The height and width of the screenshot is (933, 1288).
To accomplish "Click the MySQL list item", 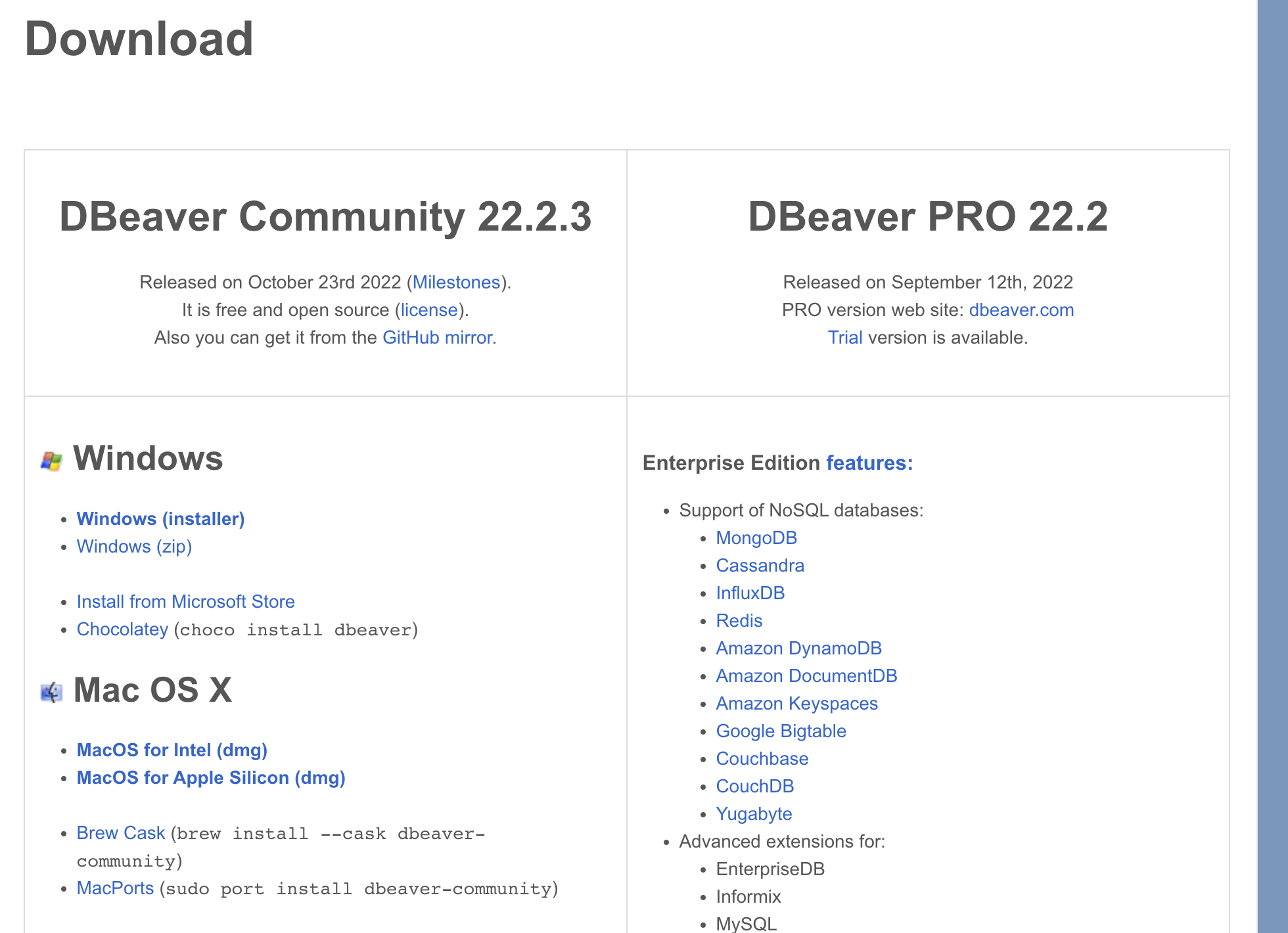I will [x=747, y=924].
